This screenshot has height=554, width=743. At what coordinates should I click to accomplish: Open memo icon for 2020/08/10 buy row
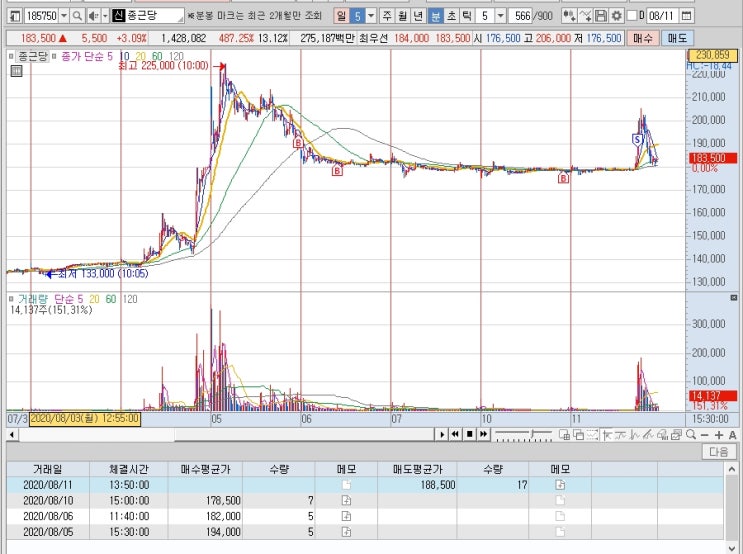(346, 500)
